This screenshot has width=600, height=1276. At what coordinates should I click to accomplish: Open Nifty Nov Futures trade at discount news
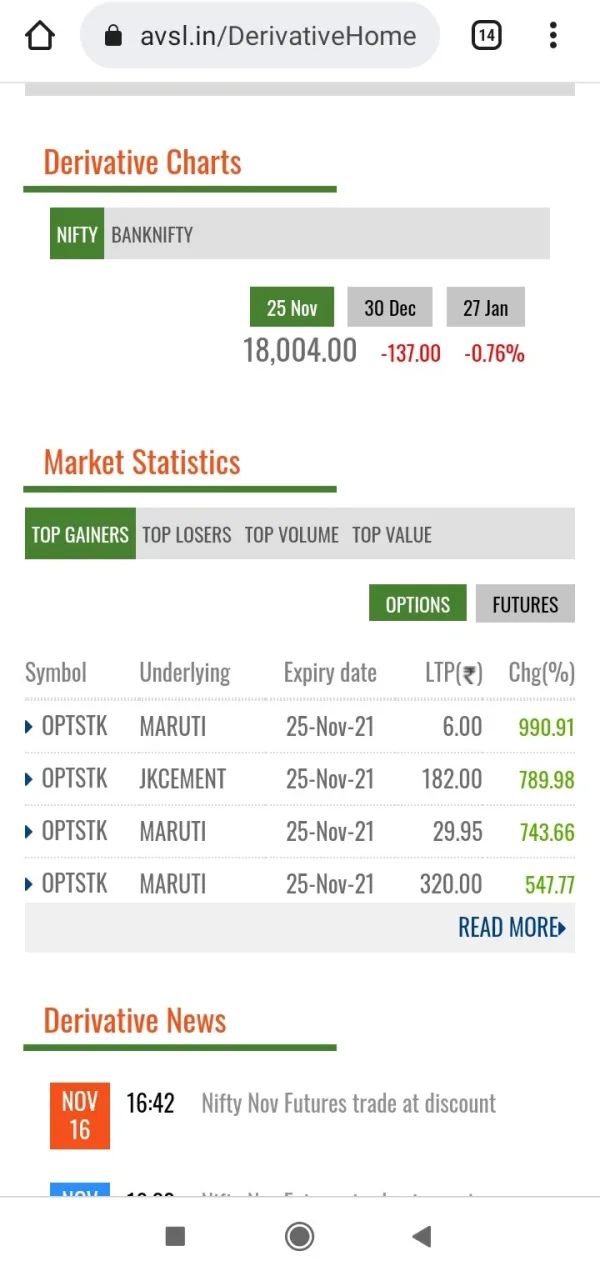(x=348, y=1103)
